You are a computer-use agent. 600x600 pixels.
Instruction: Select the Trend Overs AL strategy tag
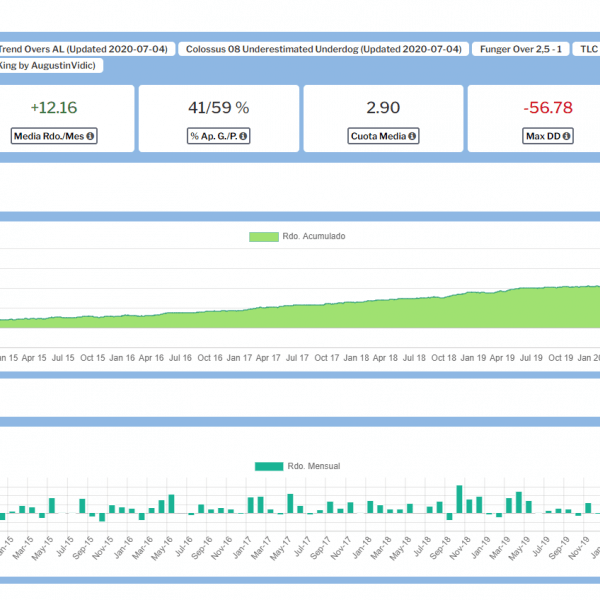click(x=86, y=48)
